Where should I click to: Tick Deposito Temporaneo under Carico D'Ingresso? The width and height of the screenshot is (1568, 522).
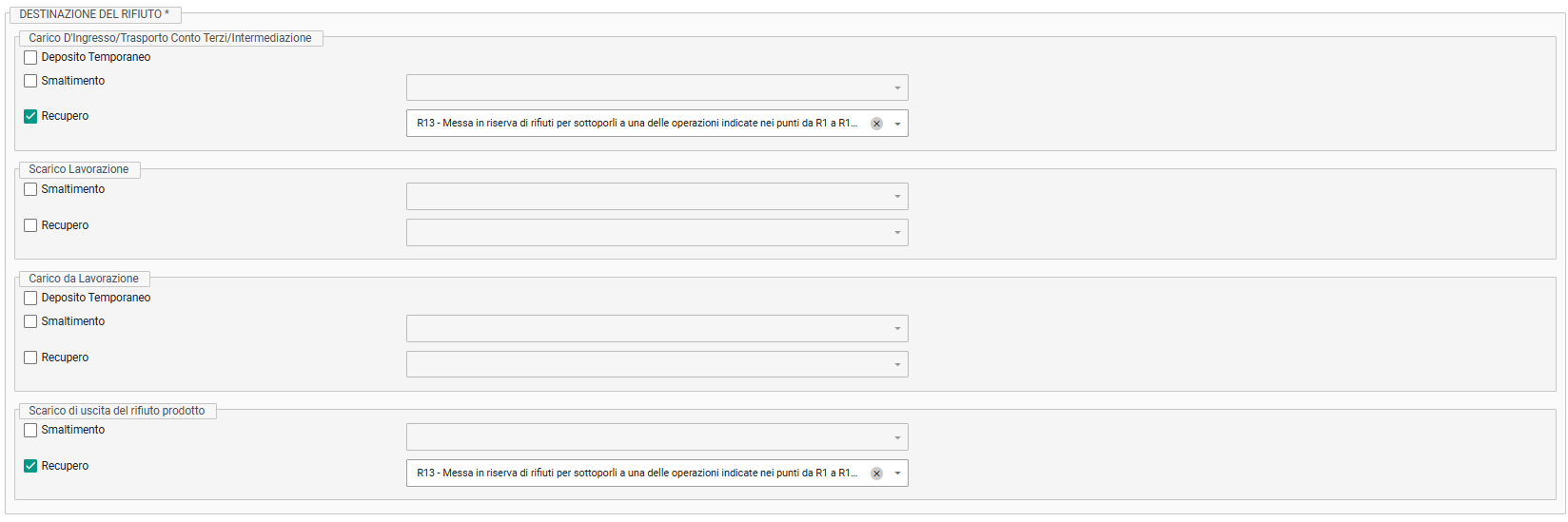point(30,57)
